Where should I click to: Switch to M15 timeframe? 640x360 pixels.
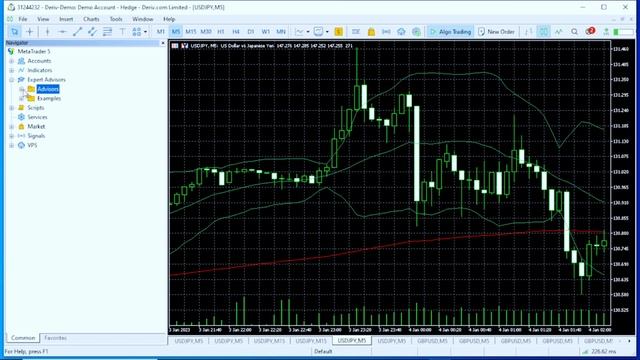(191, 32)
